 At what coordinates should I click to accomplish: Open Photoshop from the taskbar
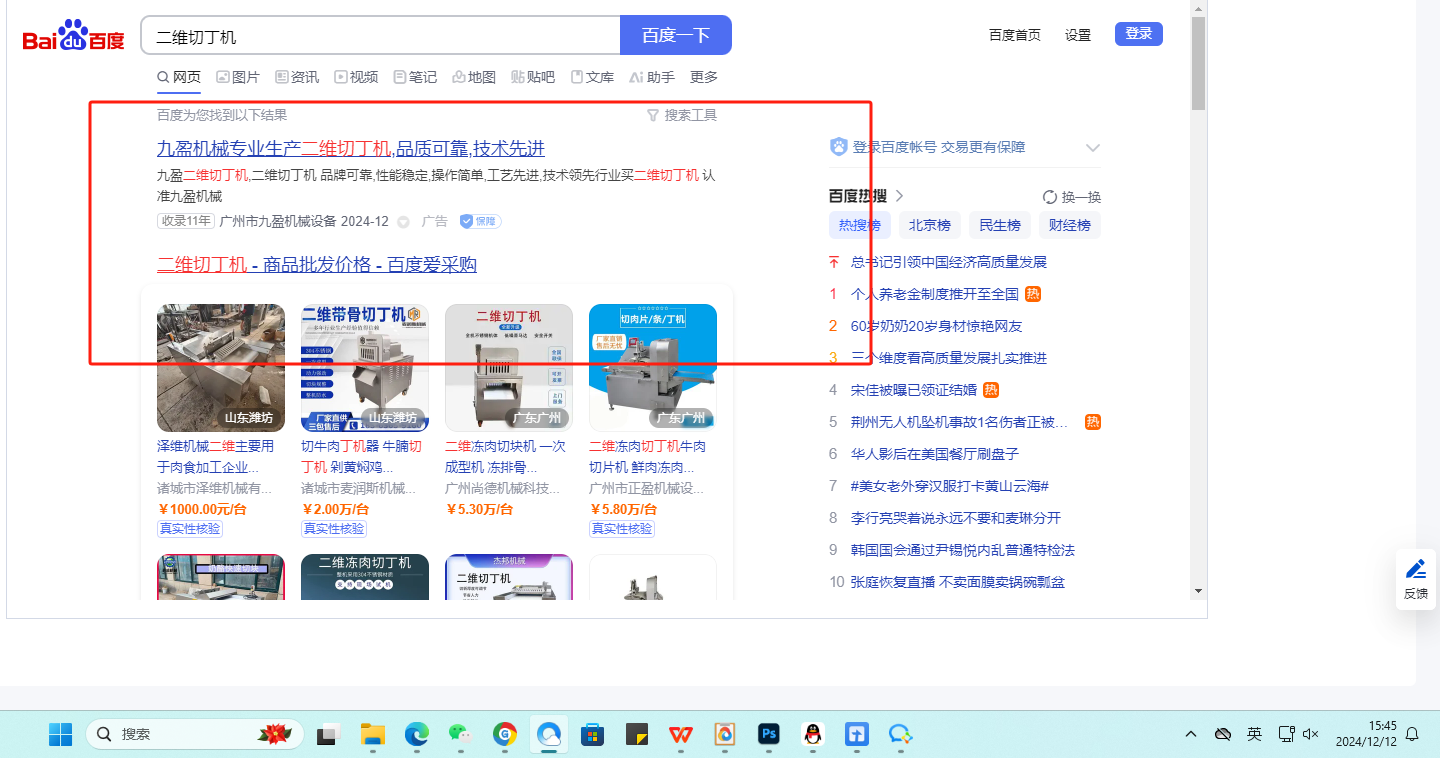768,735
